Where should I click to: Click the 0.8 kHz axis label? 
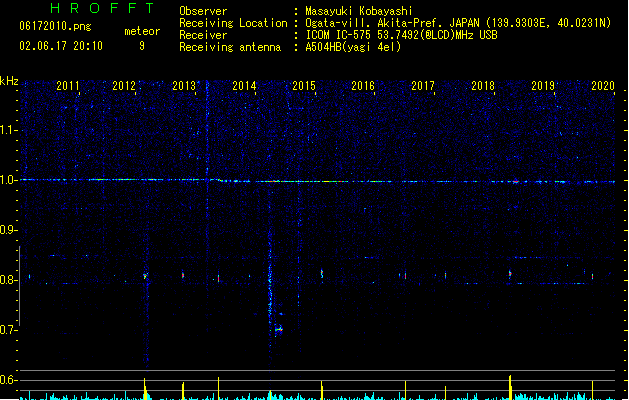[8, 280]
